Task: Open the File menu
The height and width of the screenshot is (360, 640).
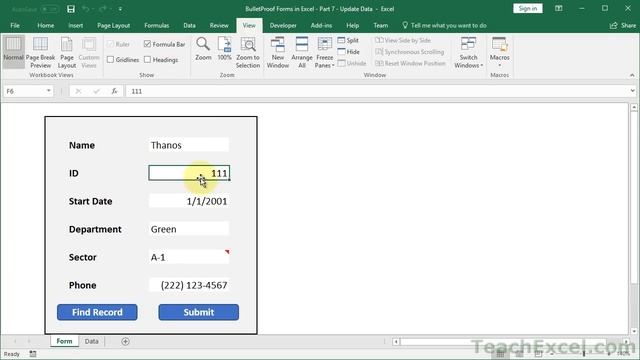Action: [15, 25]
